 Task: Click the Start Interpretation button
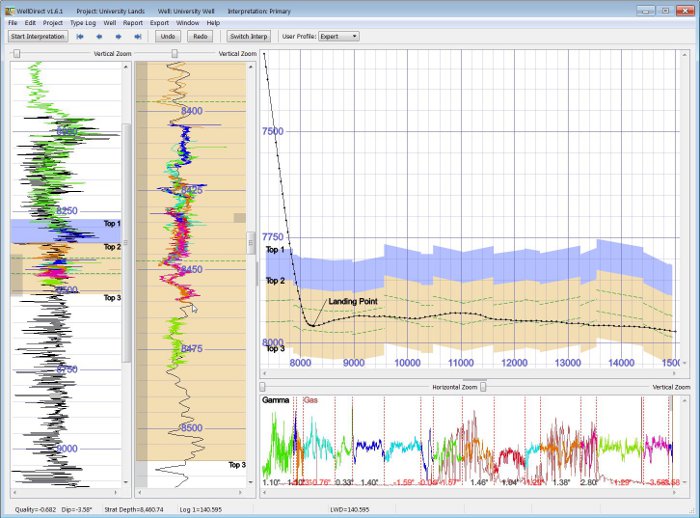pos(38,37)
